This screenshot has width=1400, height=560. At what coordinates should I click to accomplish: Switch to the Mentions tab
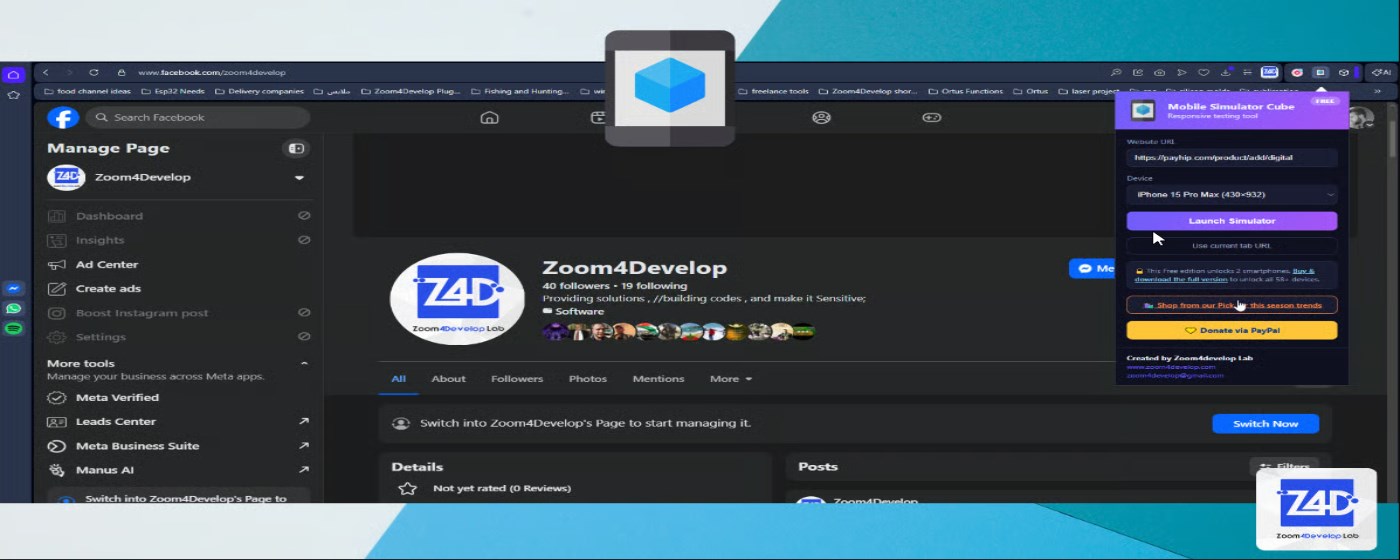coord(658,379)
